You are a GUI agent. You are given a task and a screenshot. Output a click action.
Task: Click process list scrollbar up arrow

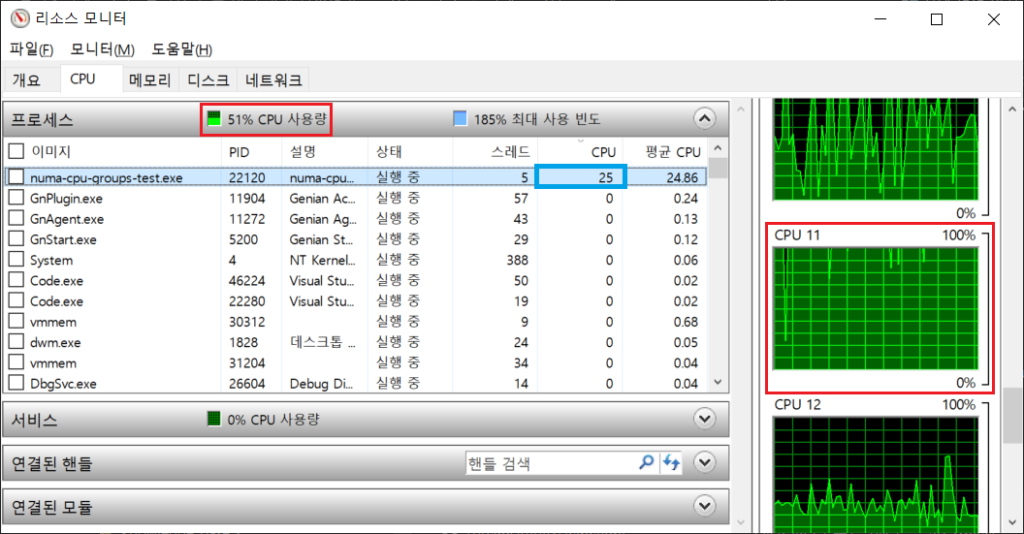pyautogui.click(x=718, y=148)
